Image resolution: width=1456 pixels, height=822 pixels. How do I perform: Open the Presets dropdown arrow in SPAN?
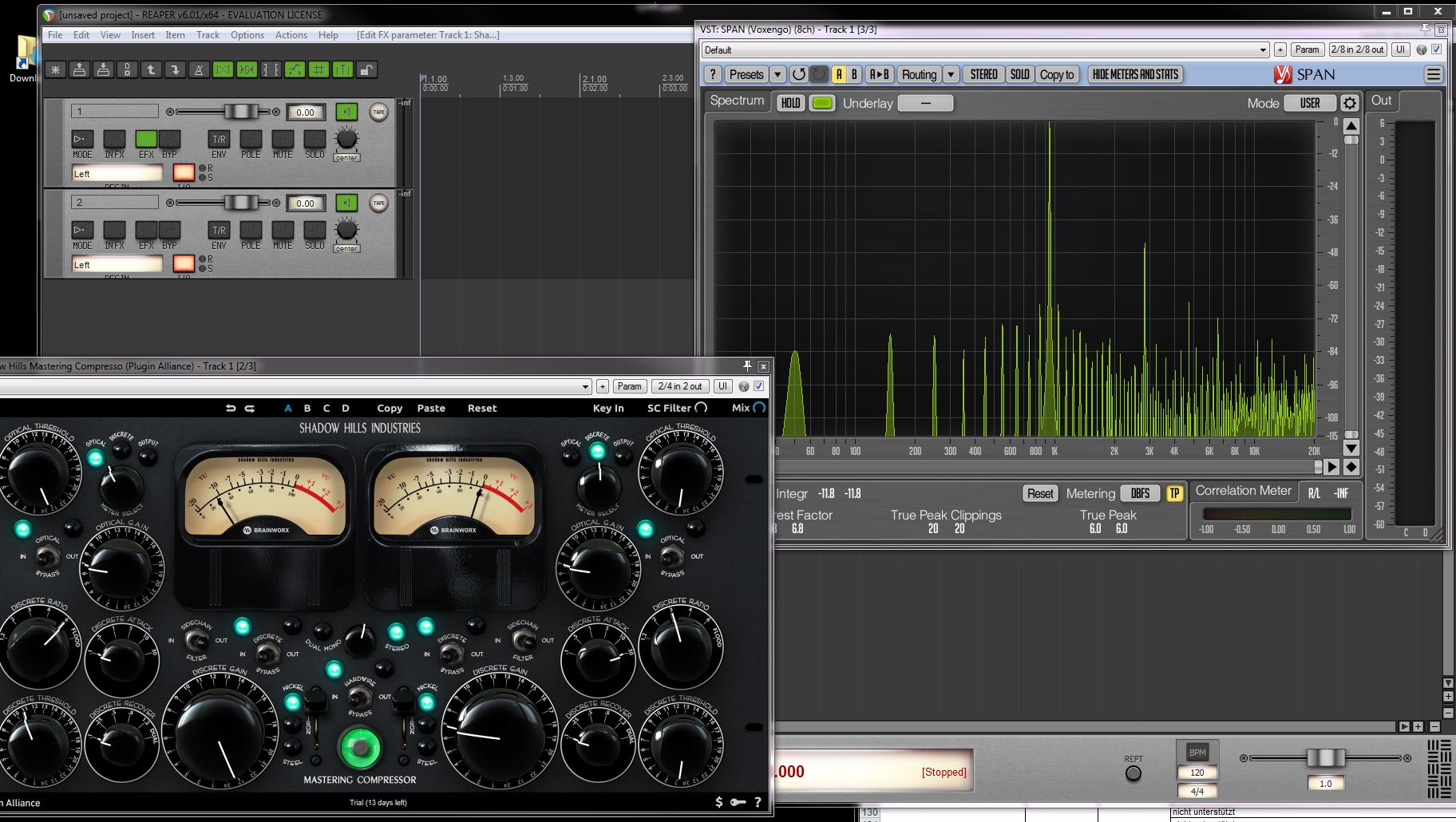(777, 74)
